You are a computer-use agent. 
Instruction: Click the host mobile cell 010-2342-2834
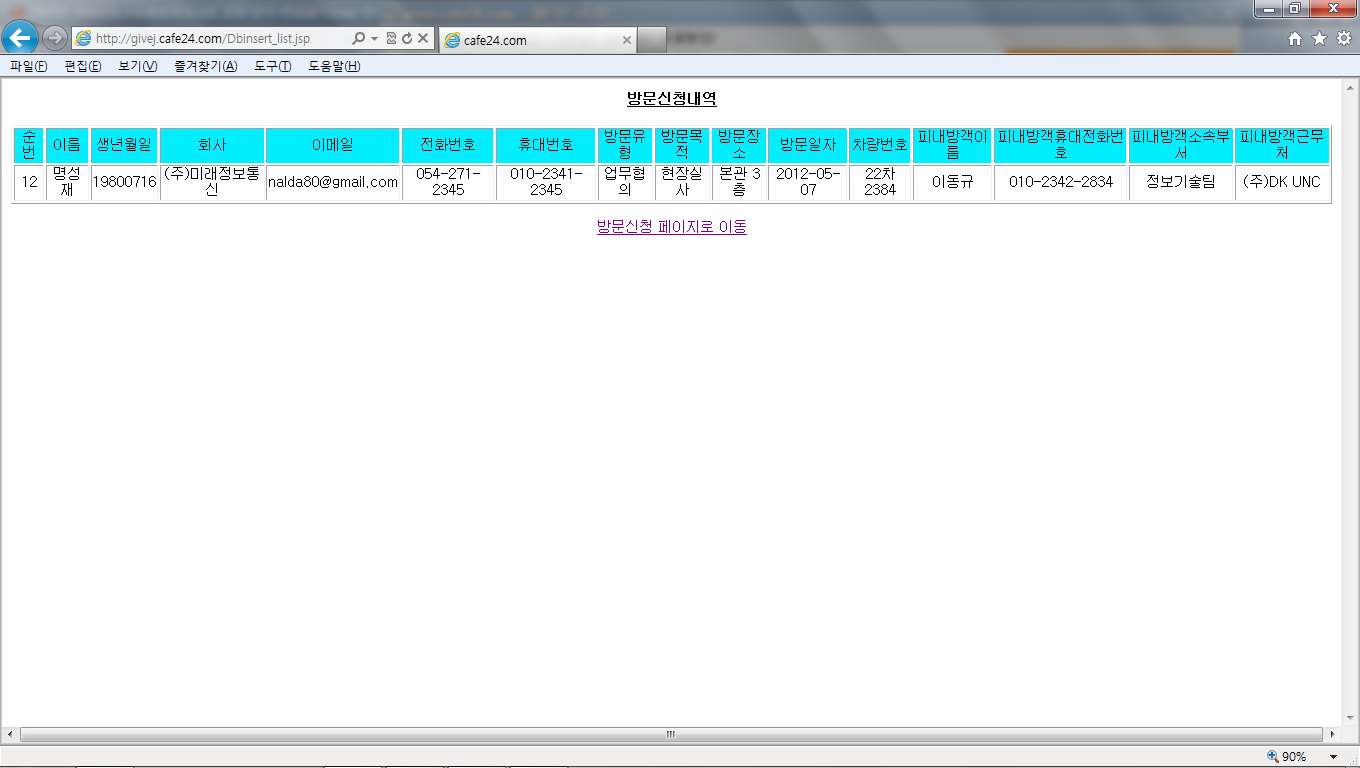tap(1061, 182)
